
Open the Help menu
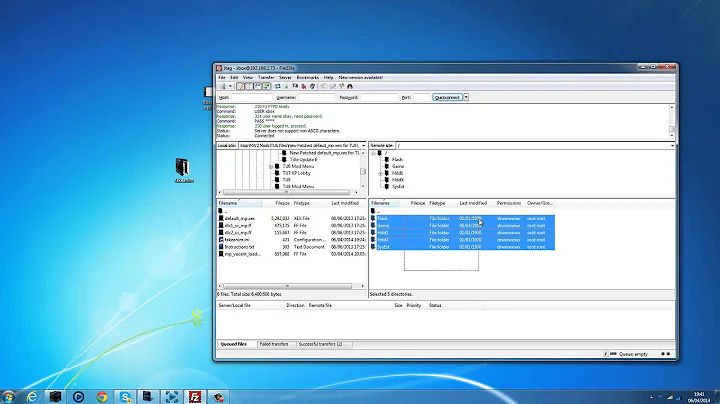pyautogui.click(x=328, y=78)
